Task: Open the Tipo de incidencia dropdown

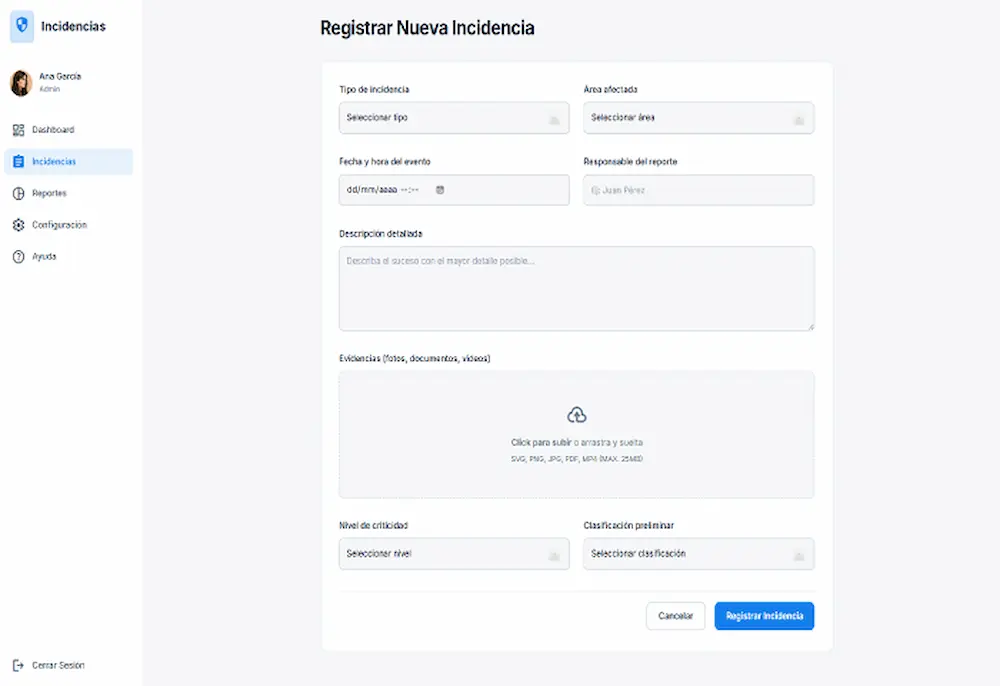Action: tap(454, 117)
